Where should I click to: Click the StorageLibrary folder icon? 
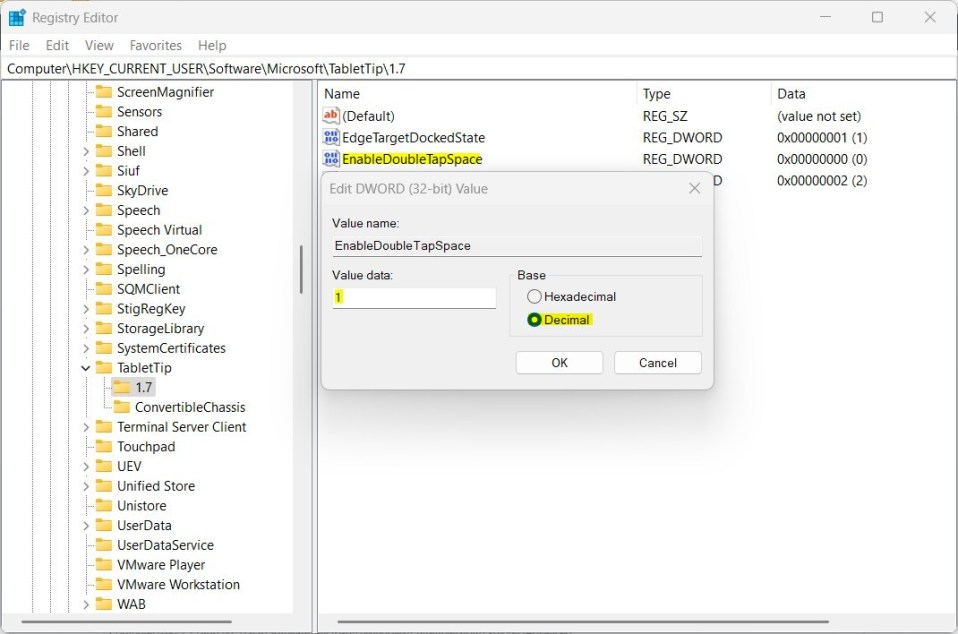pos(104,328)
